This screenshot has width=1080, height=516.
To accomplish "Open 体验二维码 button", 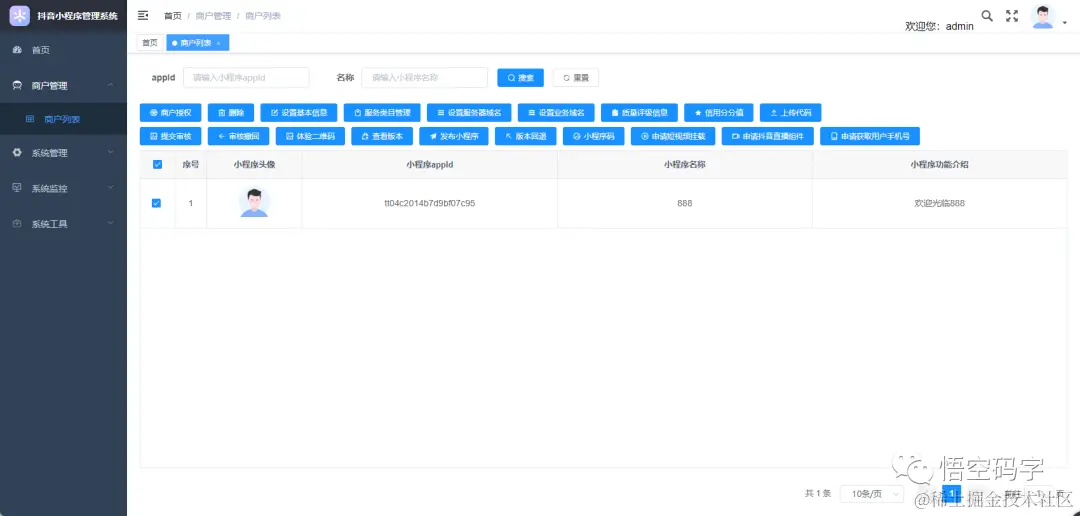I will coord(310,136).
